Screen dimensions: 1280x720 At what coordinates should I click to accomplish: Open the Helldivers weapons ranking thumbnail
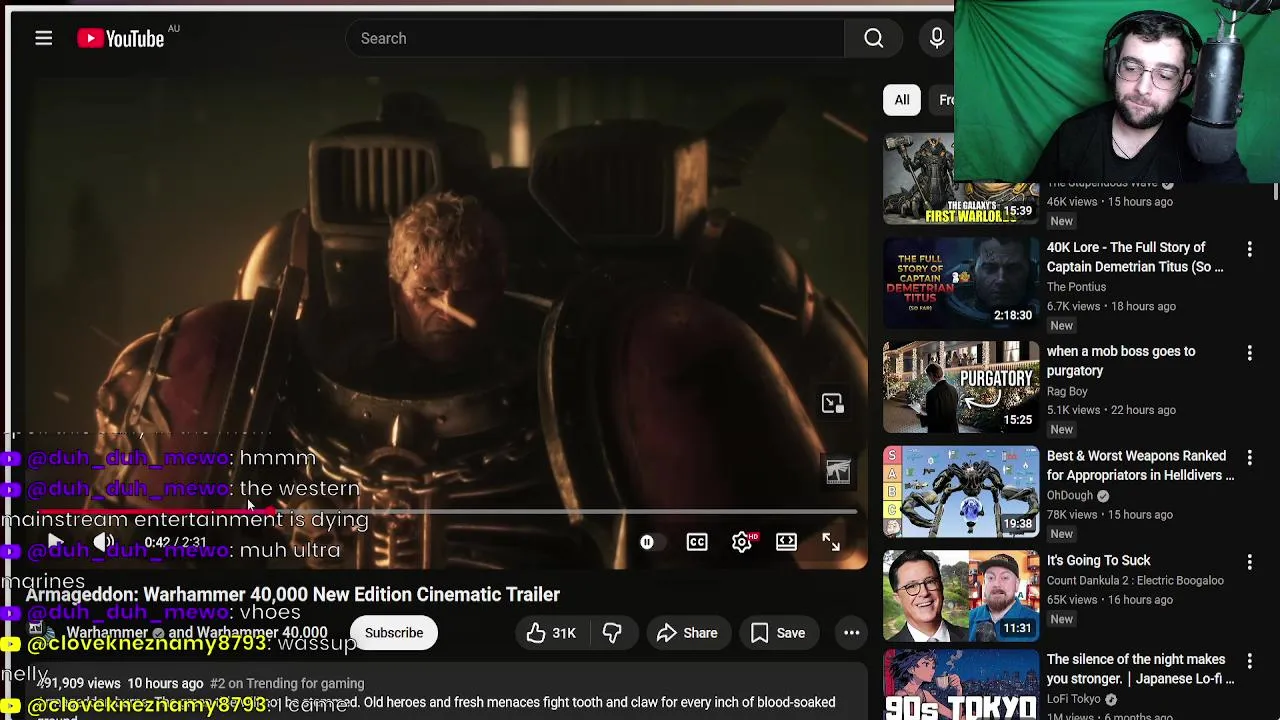pyautogui.click(x=961, y=491)
